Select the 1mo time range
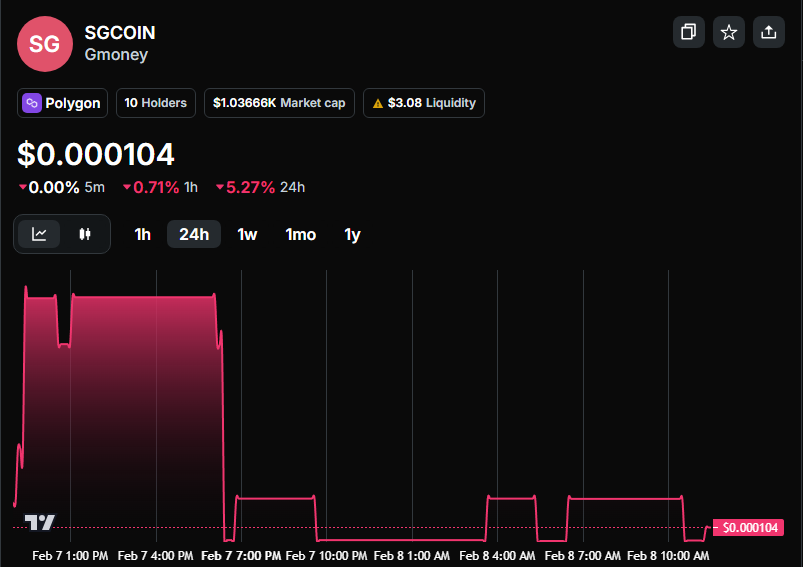Screen dimensions: 803x567 (301, 235)
